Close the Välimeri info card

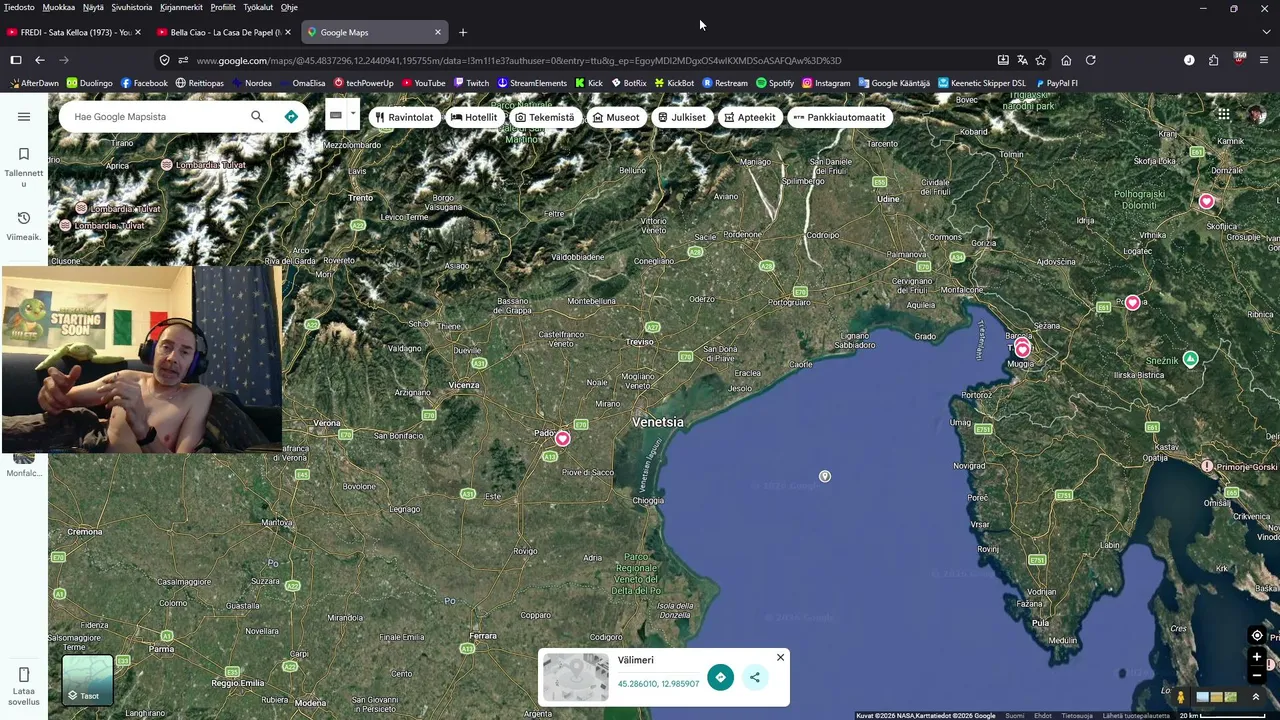click(x=780, y=657)
